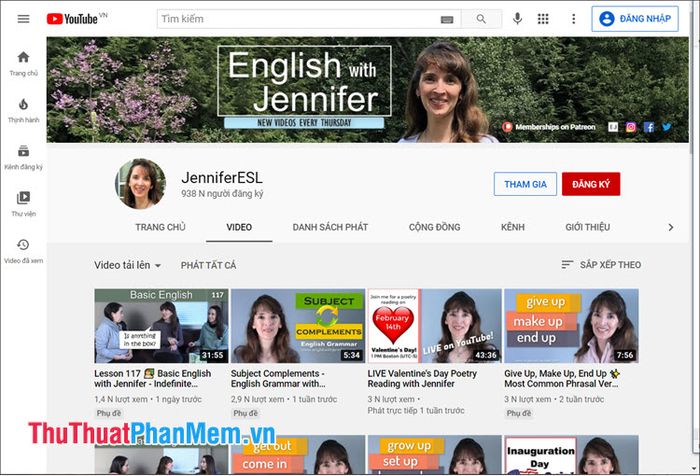This screenshot has width=700, height=476.
Task: Click title Give Up, Make Up, End Up
Action: (562, 378)
